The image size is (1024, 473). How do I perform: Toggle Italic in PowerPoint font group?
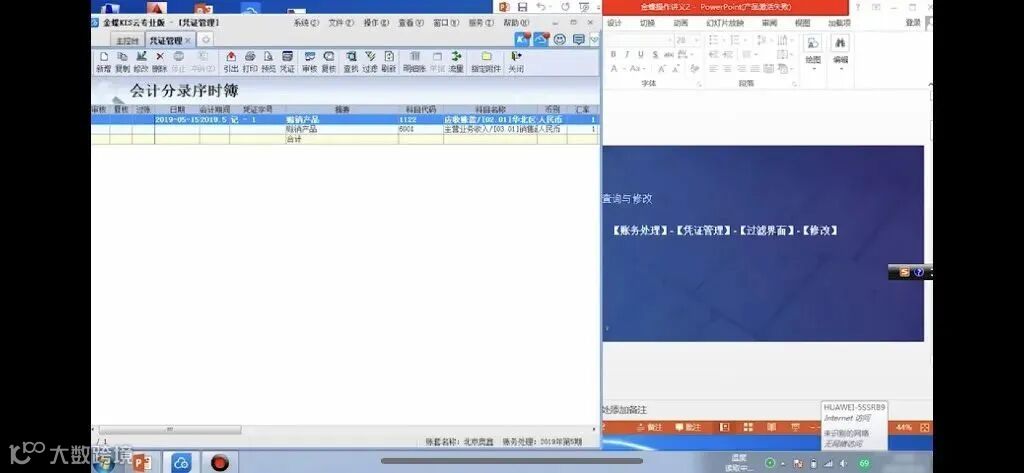point(627,54)
